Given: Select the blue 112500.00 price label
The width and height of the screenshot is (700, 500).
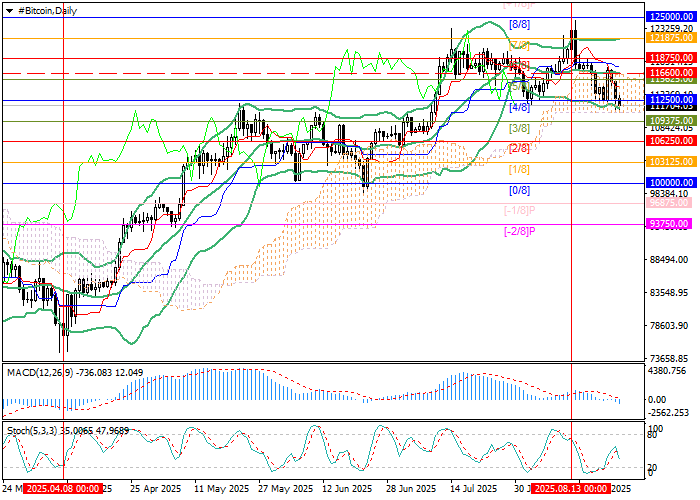Looking at the screenshot, I should tap(671, 100).
